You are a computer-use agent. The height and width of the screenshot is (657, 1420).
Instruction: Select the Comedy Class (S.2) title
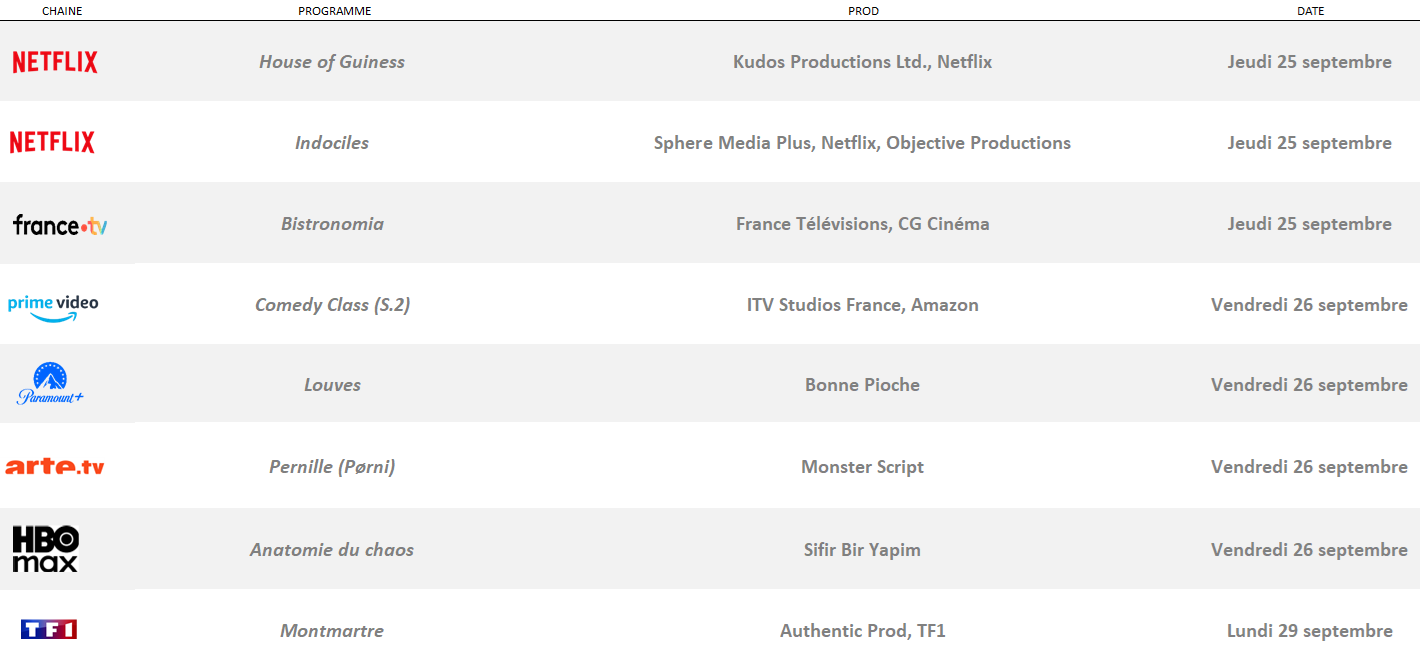pos(332,305)
